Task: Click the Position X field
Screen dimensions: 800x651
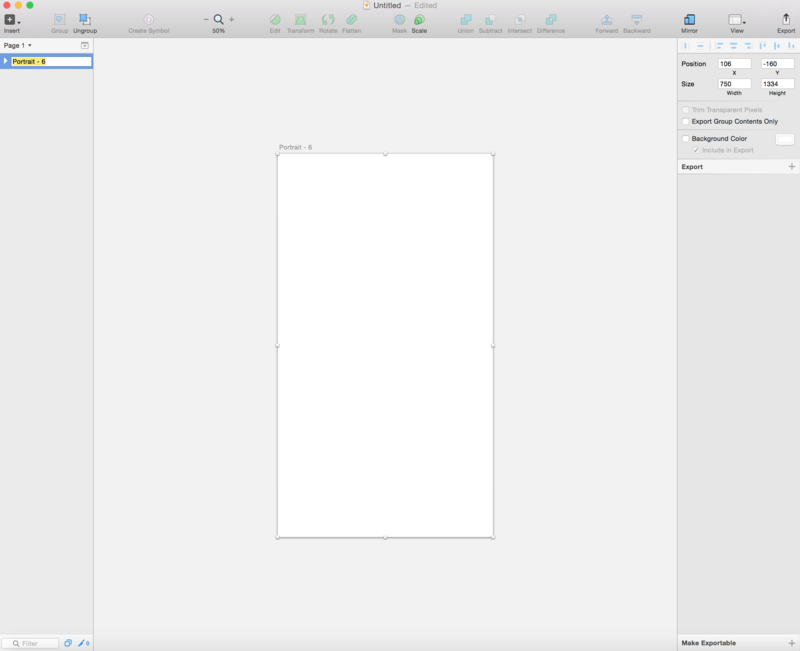Action: (x=734, y=64)
